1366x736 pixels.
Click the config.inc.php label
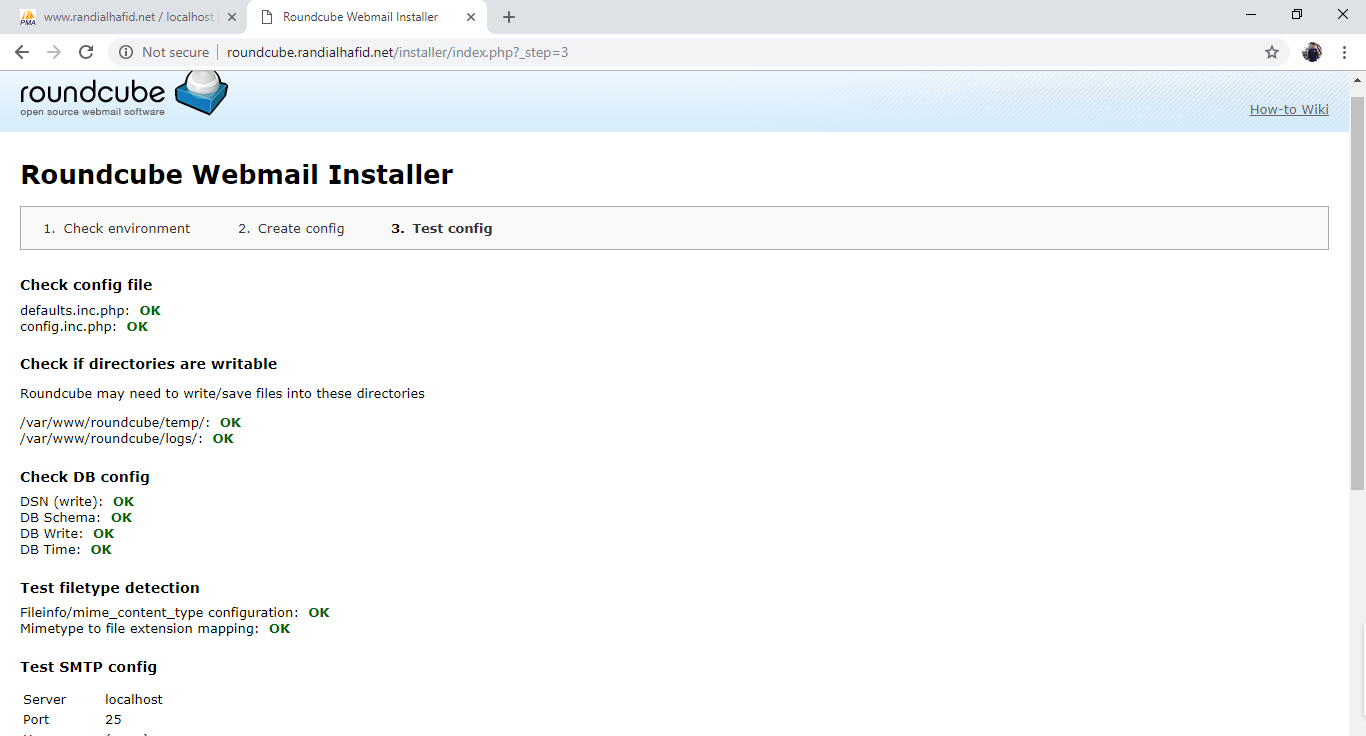(68, 327)
